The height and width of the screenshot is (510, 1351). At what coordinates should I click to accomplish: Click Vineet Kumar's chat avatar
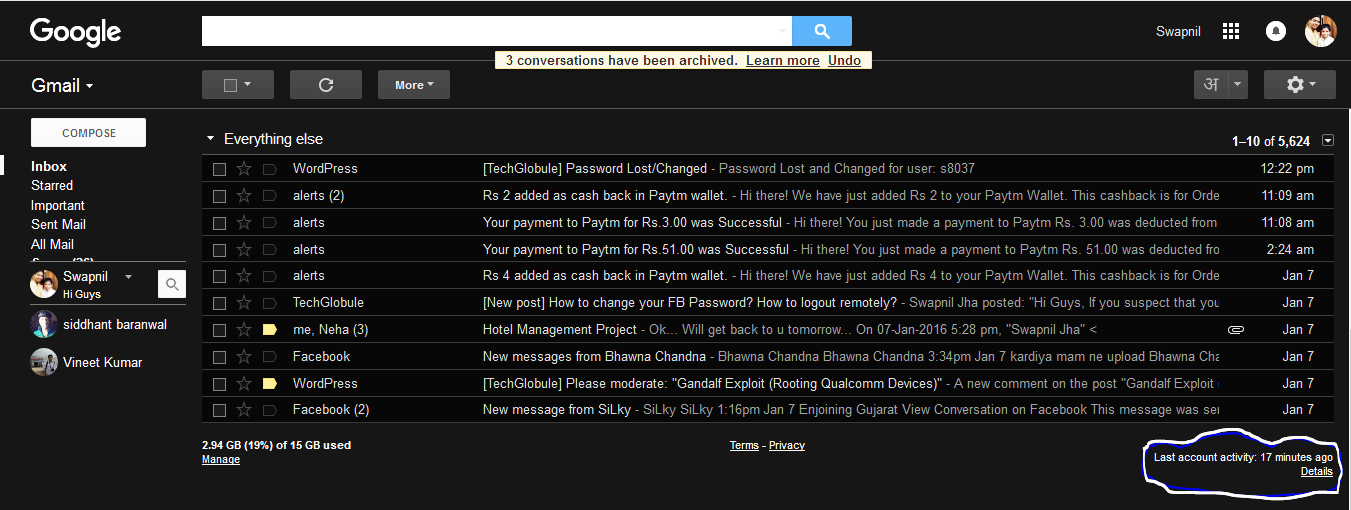(x=44, y=362)
